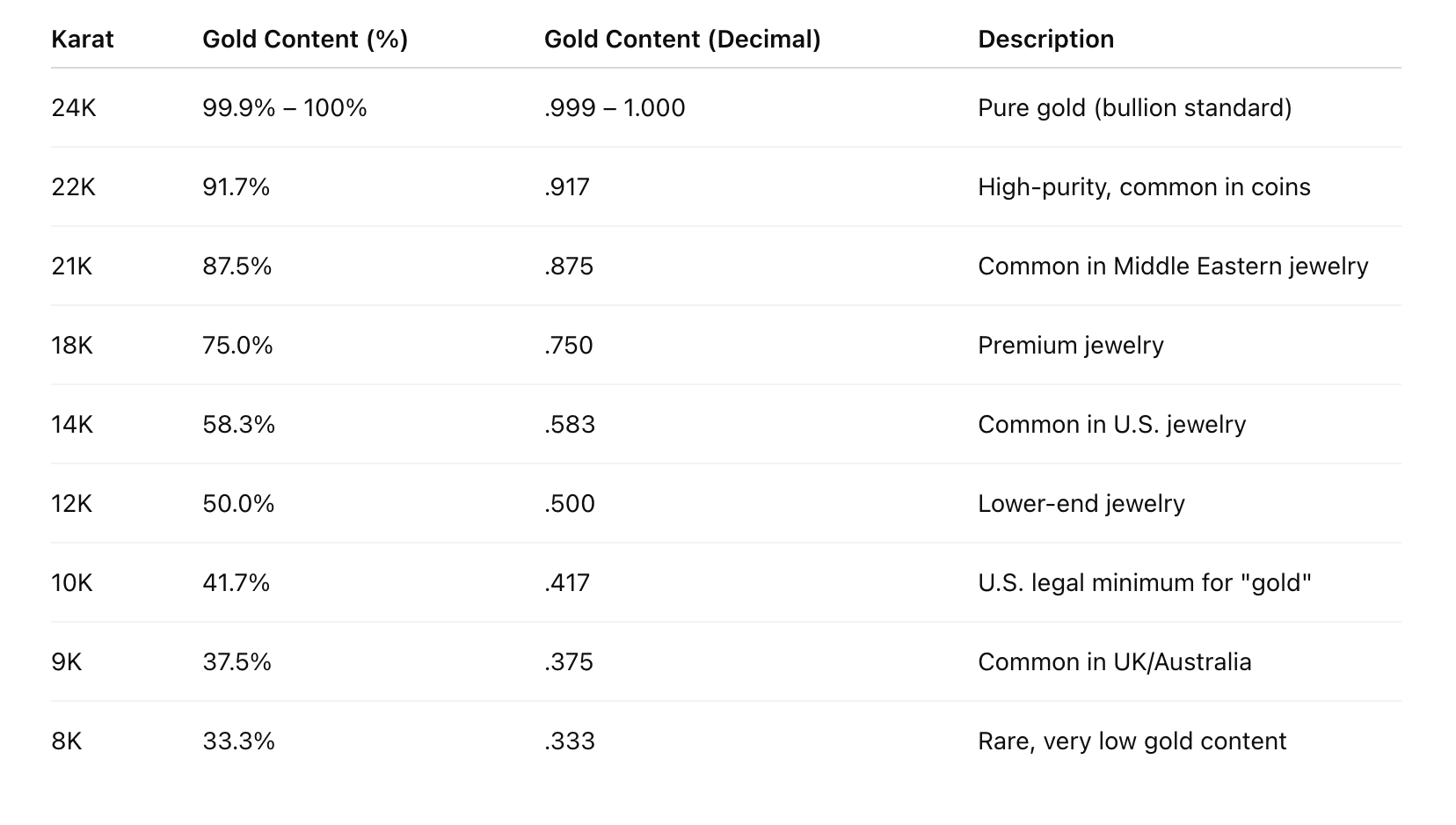Click the 50.0% percentage cell

tap(238, 504)
